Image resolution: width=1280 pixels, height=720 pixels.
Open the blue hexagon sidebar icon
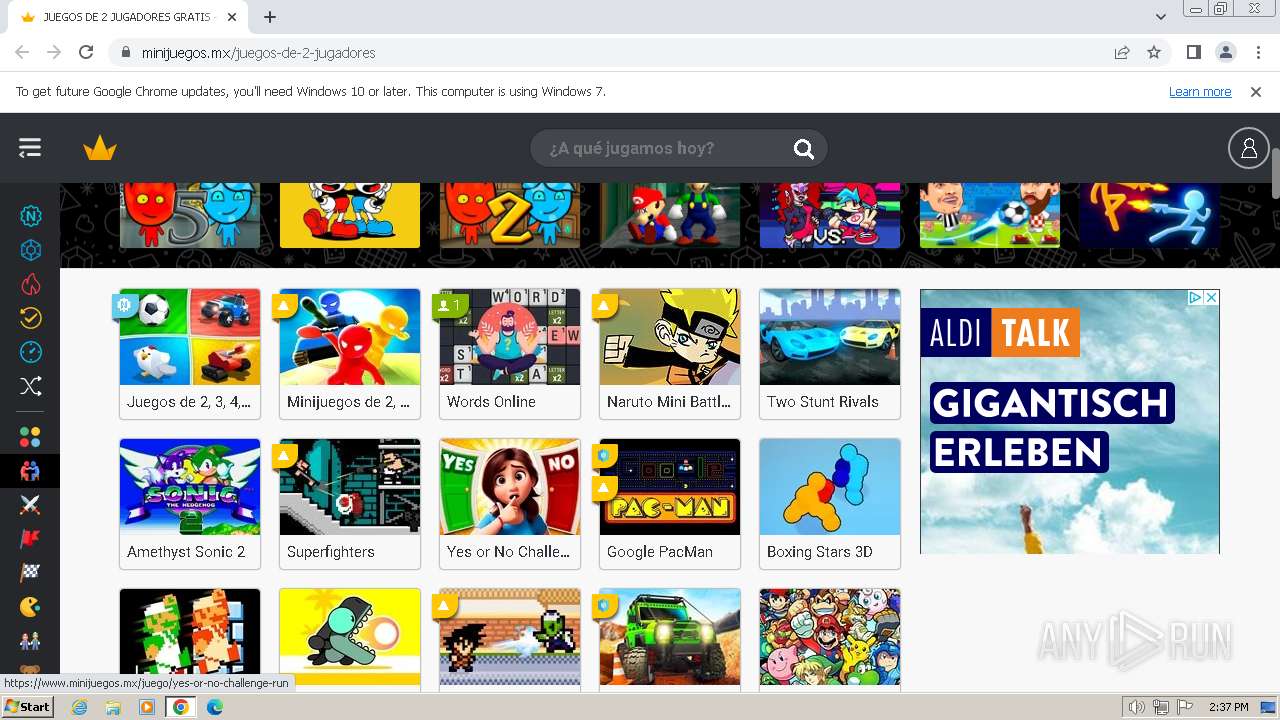(31, 250)
